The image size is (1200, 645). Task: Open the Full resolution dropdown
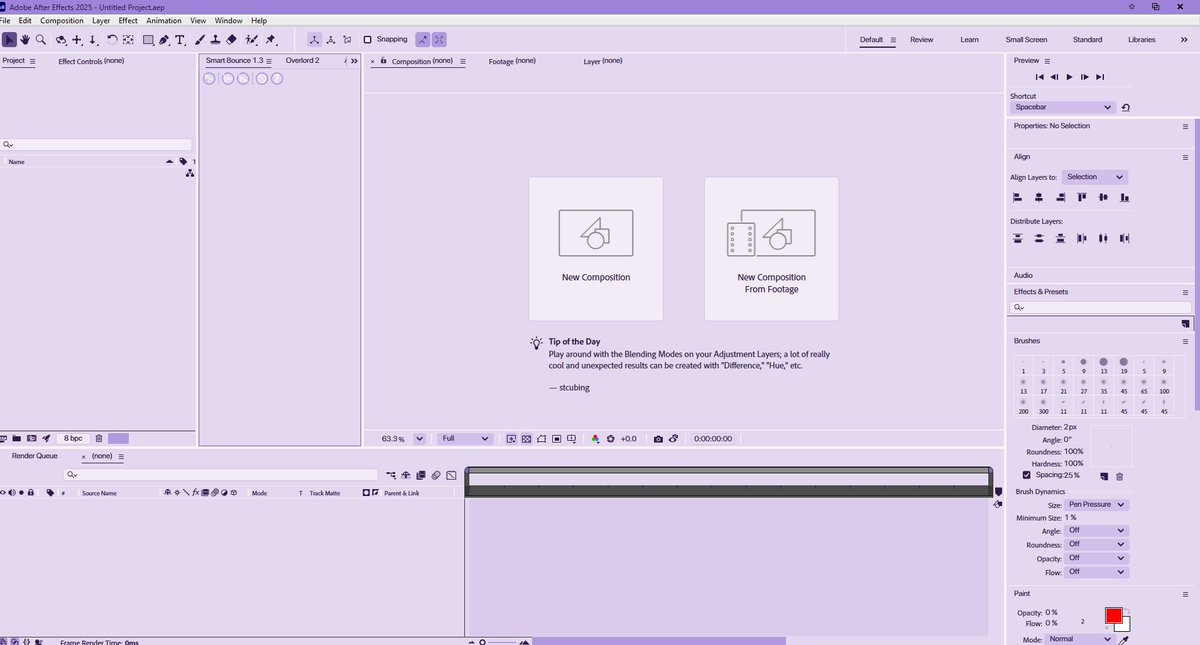pyautogui.click(x=465, y=438)
